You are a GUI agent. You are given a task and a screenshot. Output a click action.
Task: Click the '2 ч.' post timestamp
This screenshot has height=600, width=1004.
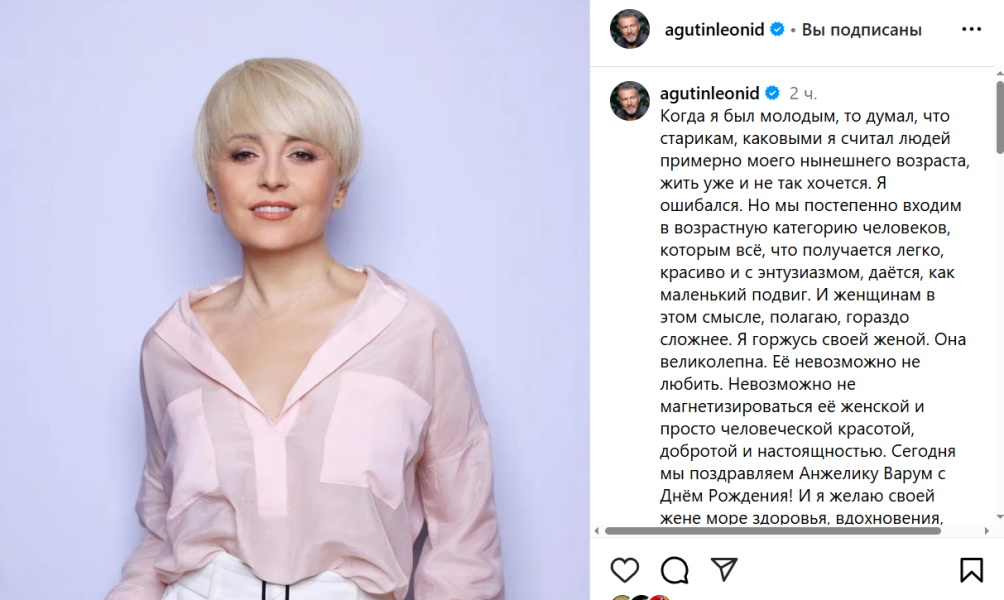(x=803, y=94)
